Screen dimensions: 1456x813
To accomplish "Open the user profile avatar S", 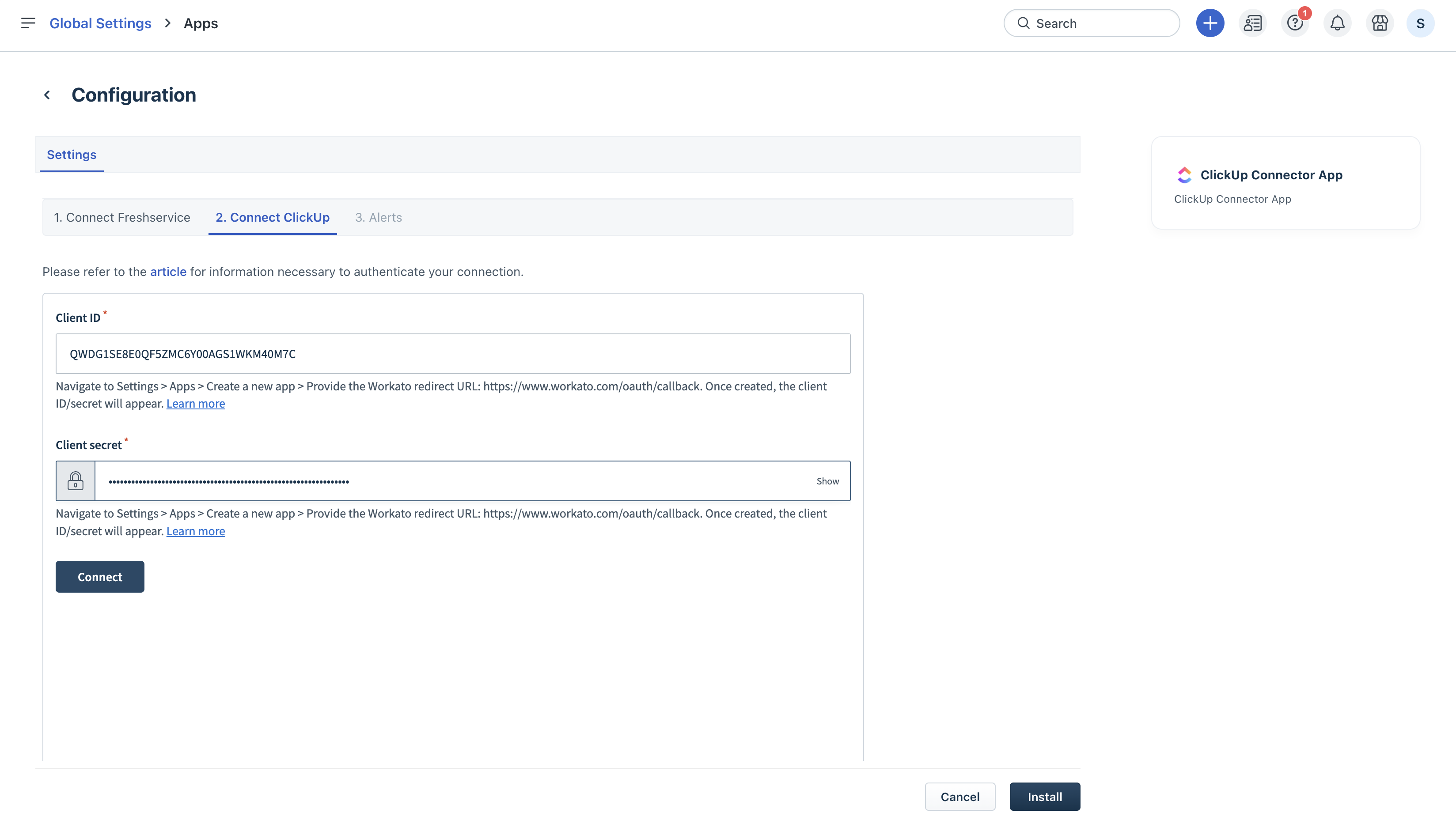I will click(x=1420, y=23).
